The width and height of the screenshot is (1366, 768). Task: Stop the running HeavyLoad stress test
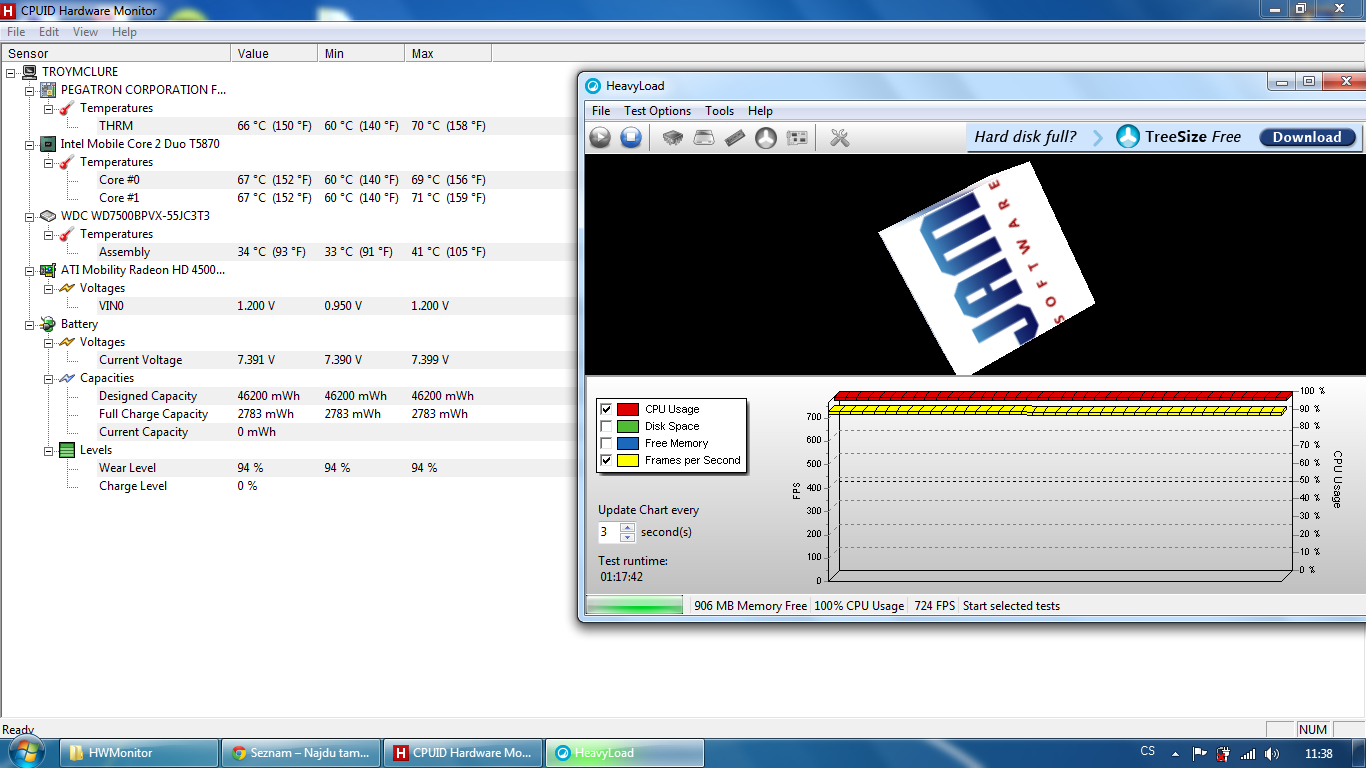(631, 138)
